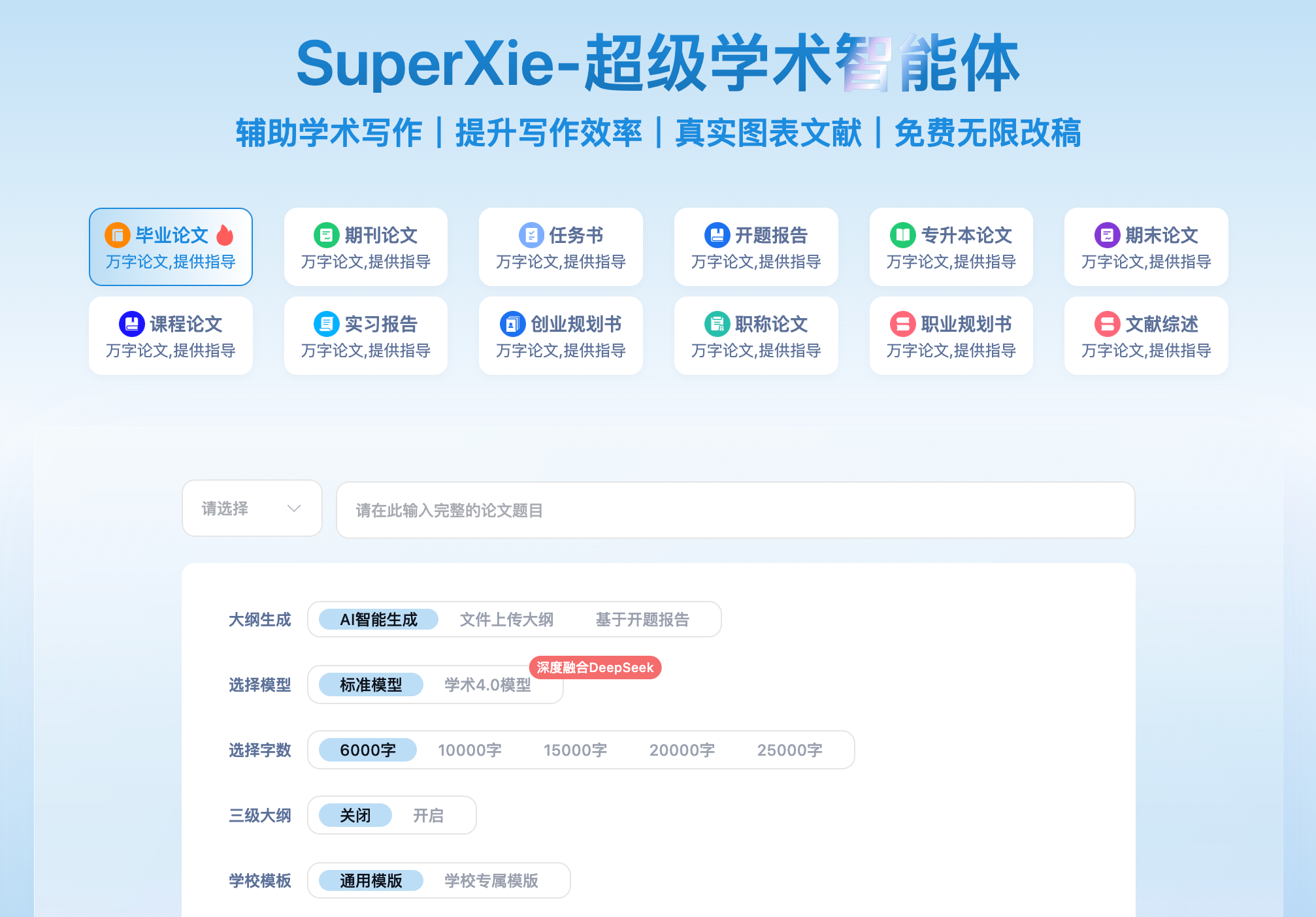Enable the 开启 option for 三级大纲

(428, 815)
